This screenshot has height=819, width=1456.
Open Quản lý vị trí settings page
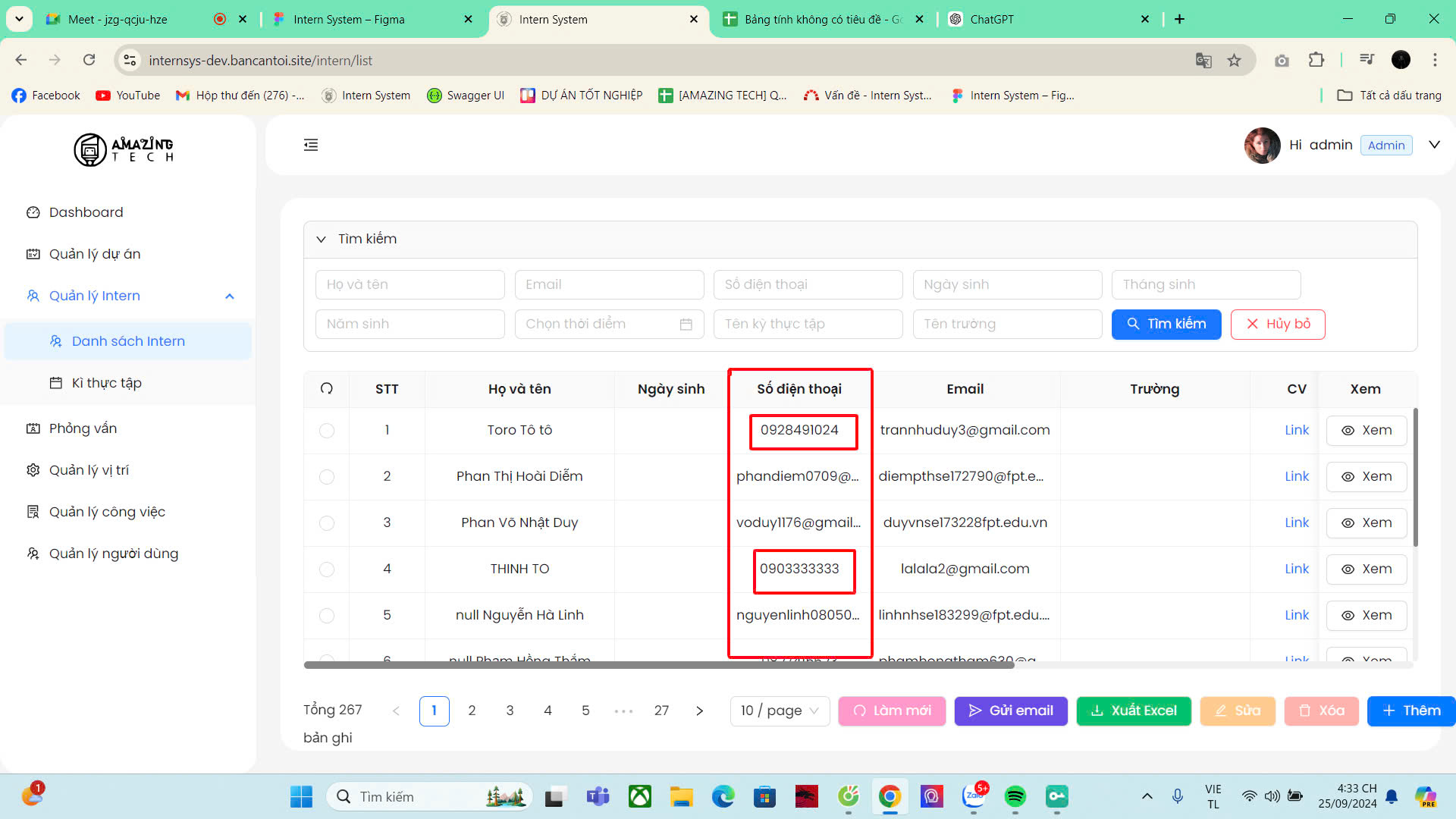coord(89,470)
